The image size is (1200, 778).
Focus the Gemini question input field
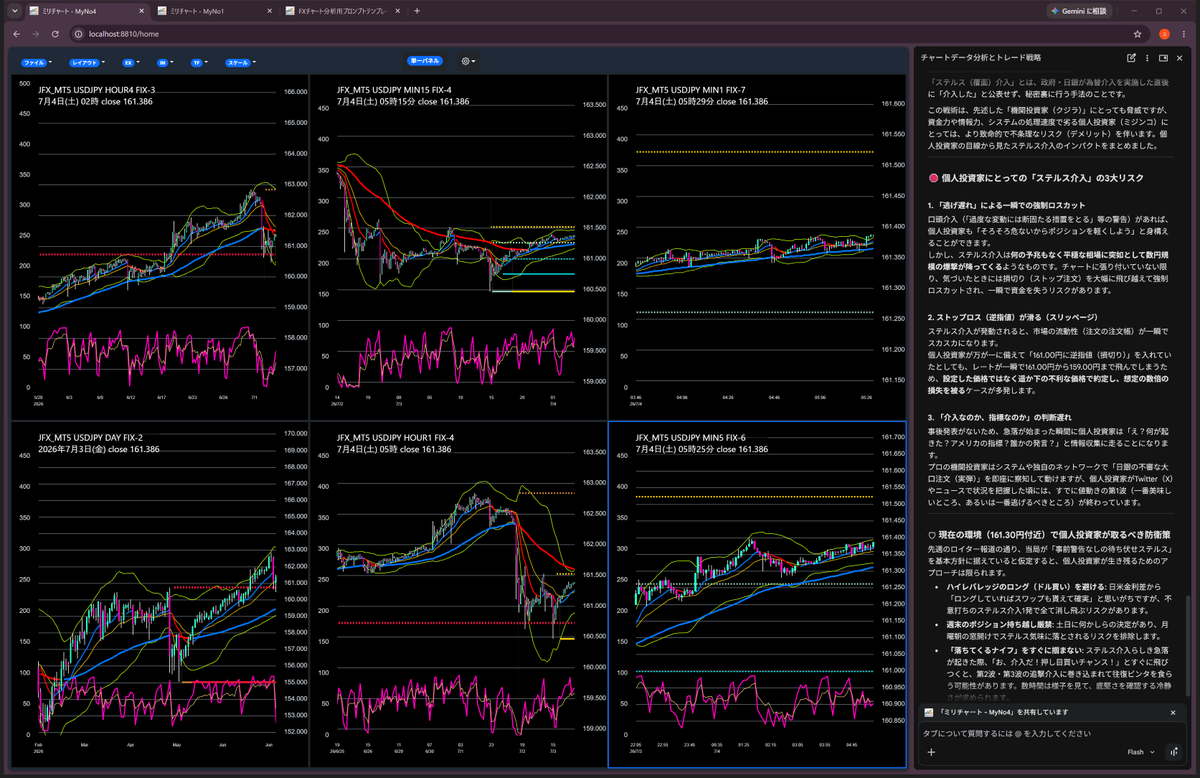[x=1050, y=733]
